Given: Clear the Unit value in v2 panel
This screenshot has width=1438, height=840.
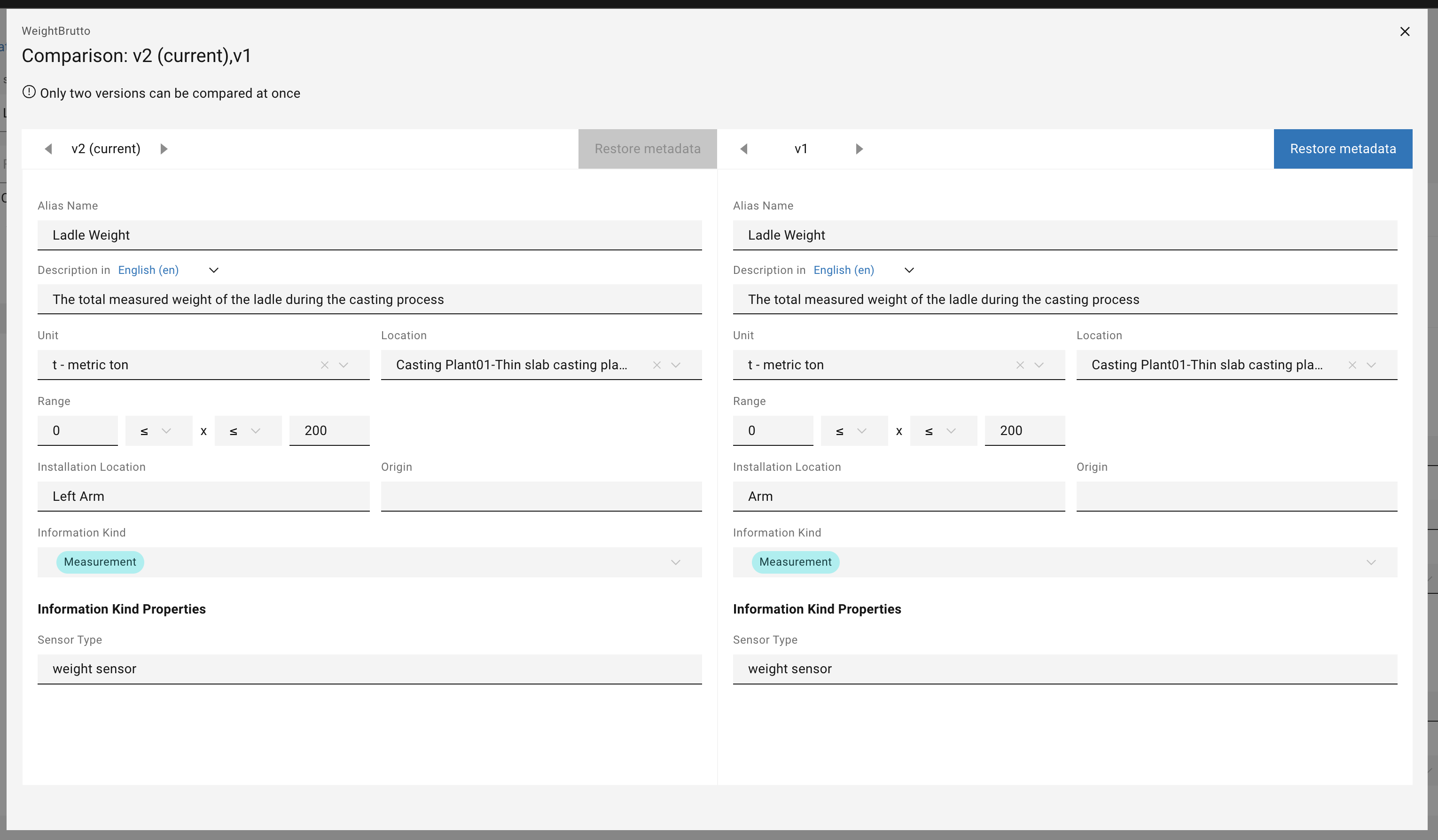Looking at the screenshot, I should pyautogui.click(x=325, y=365).
